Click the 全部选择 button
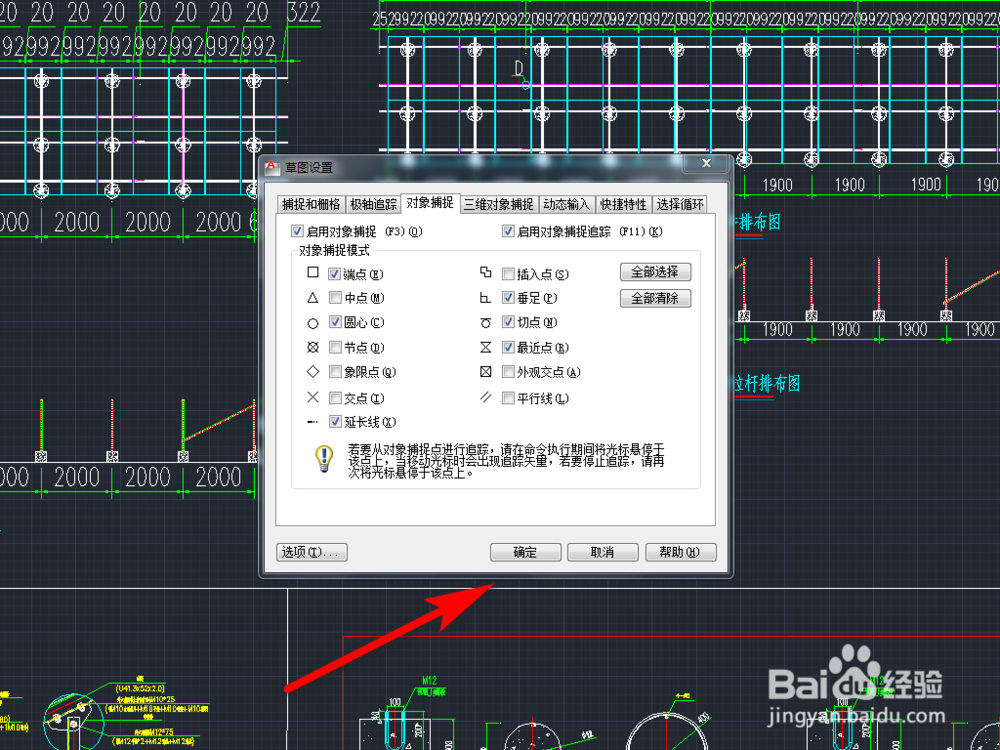 click(655, 272)
